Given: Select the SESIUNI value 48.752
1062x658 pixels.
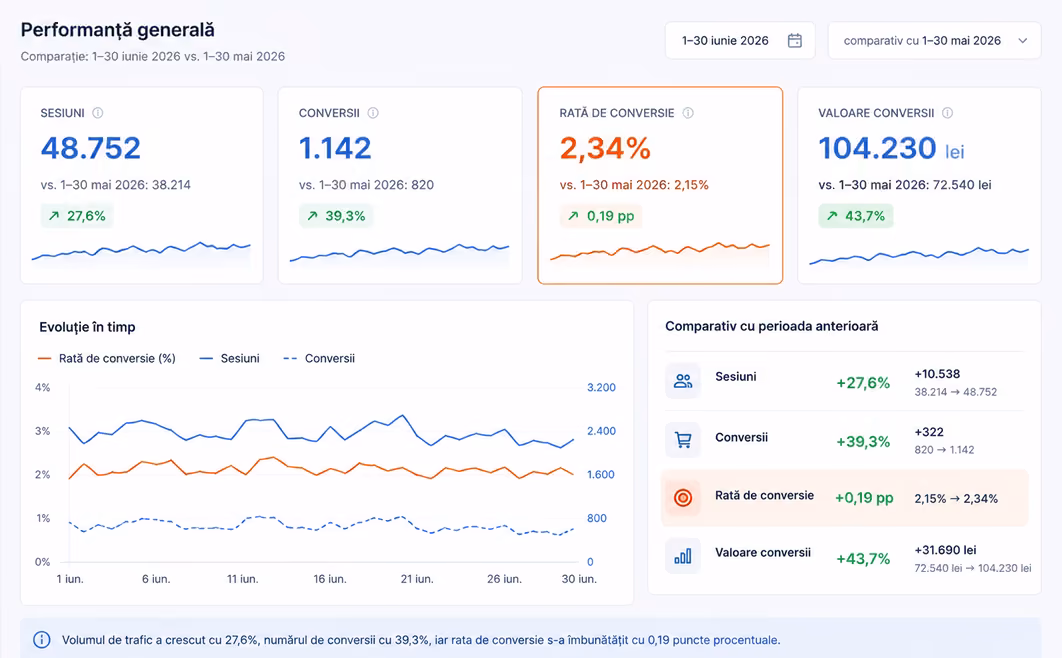Looking at the screenshot, I should pyautogui.click(x=91, y=148).
